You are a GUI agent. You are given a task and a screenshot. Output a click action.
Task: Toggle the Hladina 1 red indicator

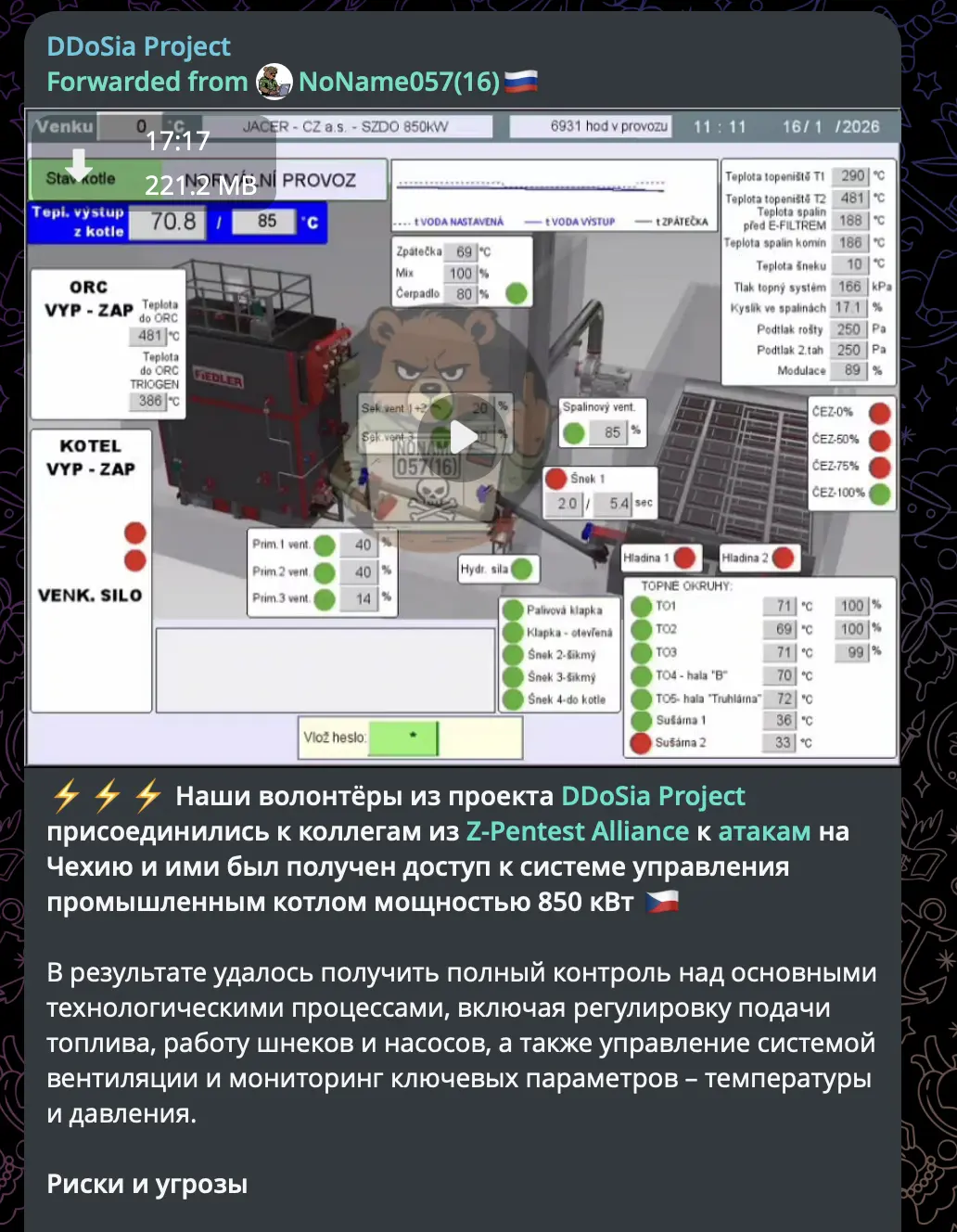pos(686,558)
